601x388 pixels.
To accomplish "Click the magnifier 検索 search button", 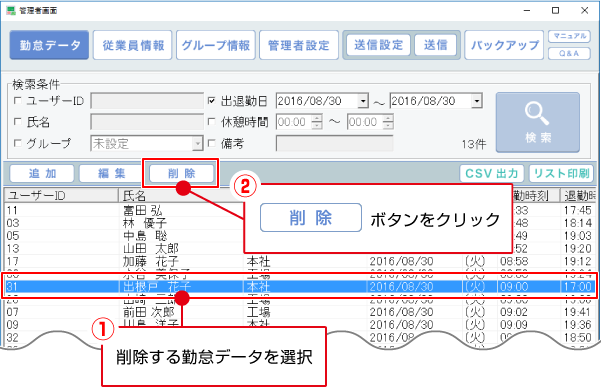I will click(538, 122).
